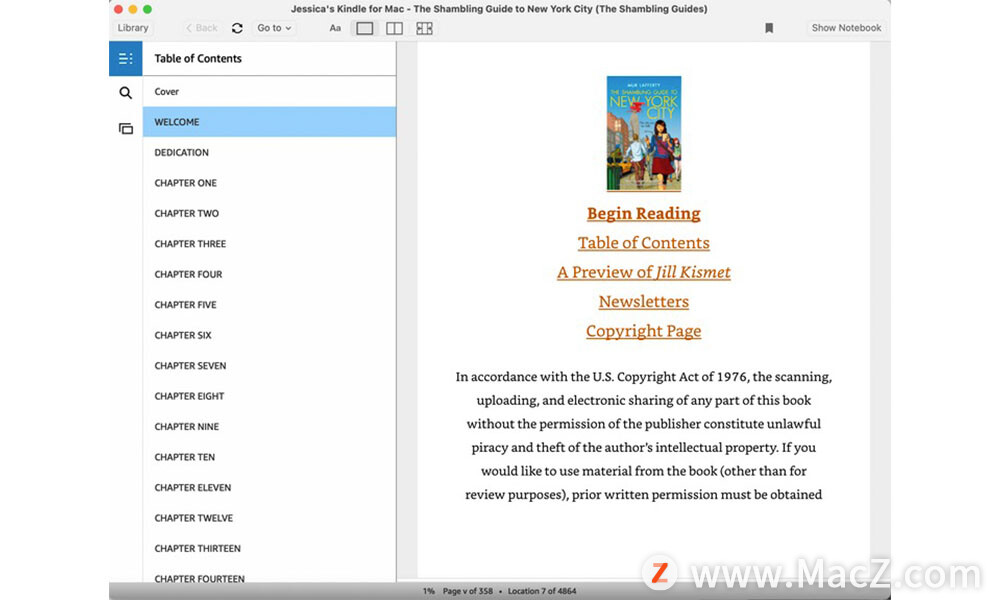
Task: Click the Page v of 358 status text
Action: (x=467, y=591)
